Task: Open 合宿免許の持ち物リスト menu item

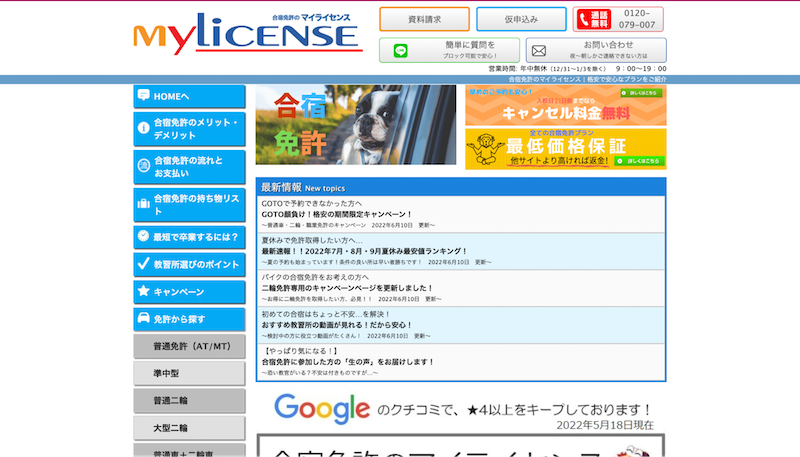Action: [189, 205]
